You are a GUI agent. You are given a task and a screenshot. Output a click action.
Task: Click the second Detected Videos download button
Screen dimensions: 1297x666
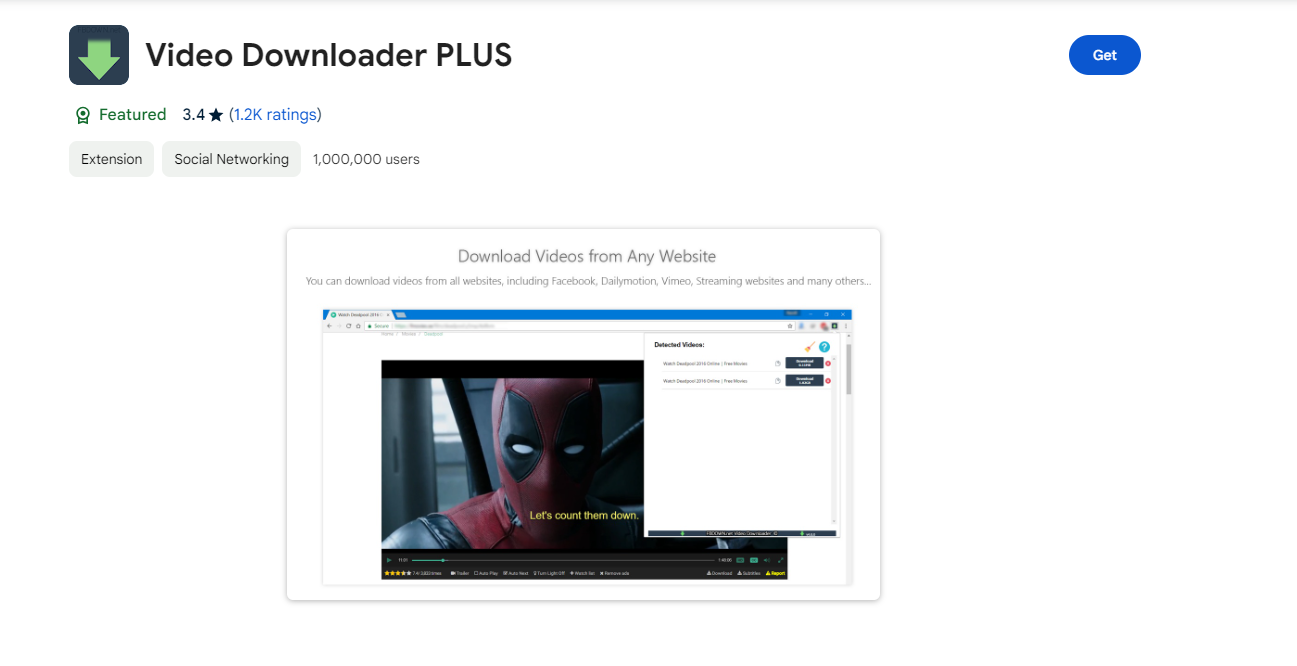(804, 380)
